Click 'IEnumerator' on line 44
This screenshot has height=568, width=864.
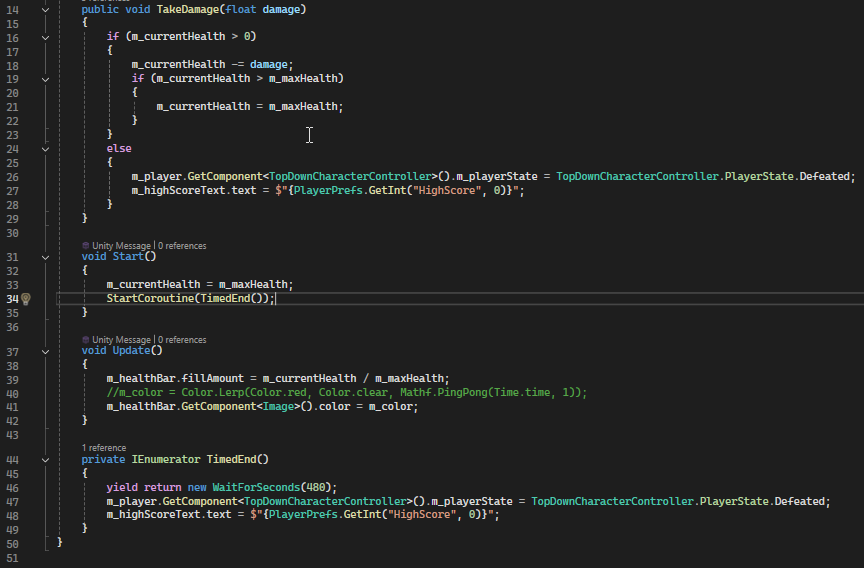click(166, 459)
